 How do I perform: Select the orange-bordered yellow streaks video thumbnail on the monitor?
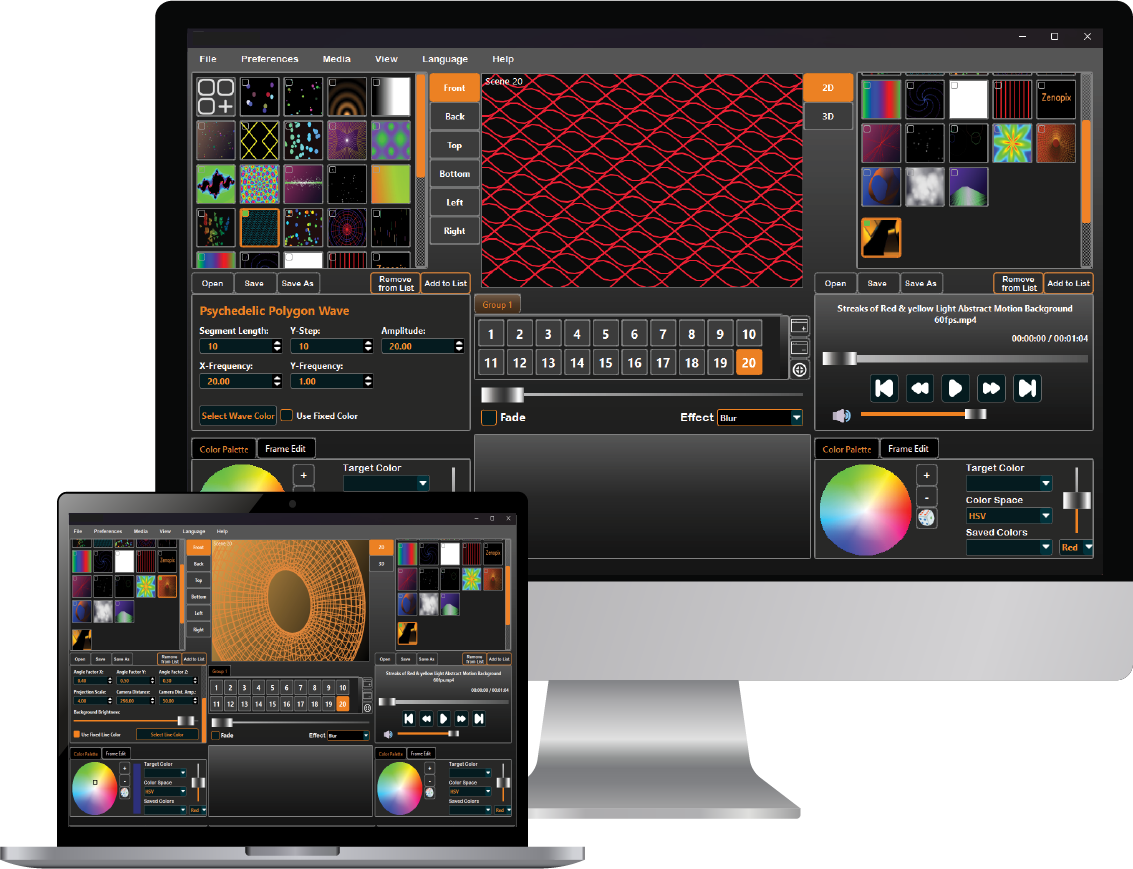coord(881,238)
